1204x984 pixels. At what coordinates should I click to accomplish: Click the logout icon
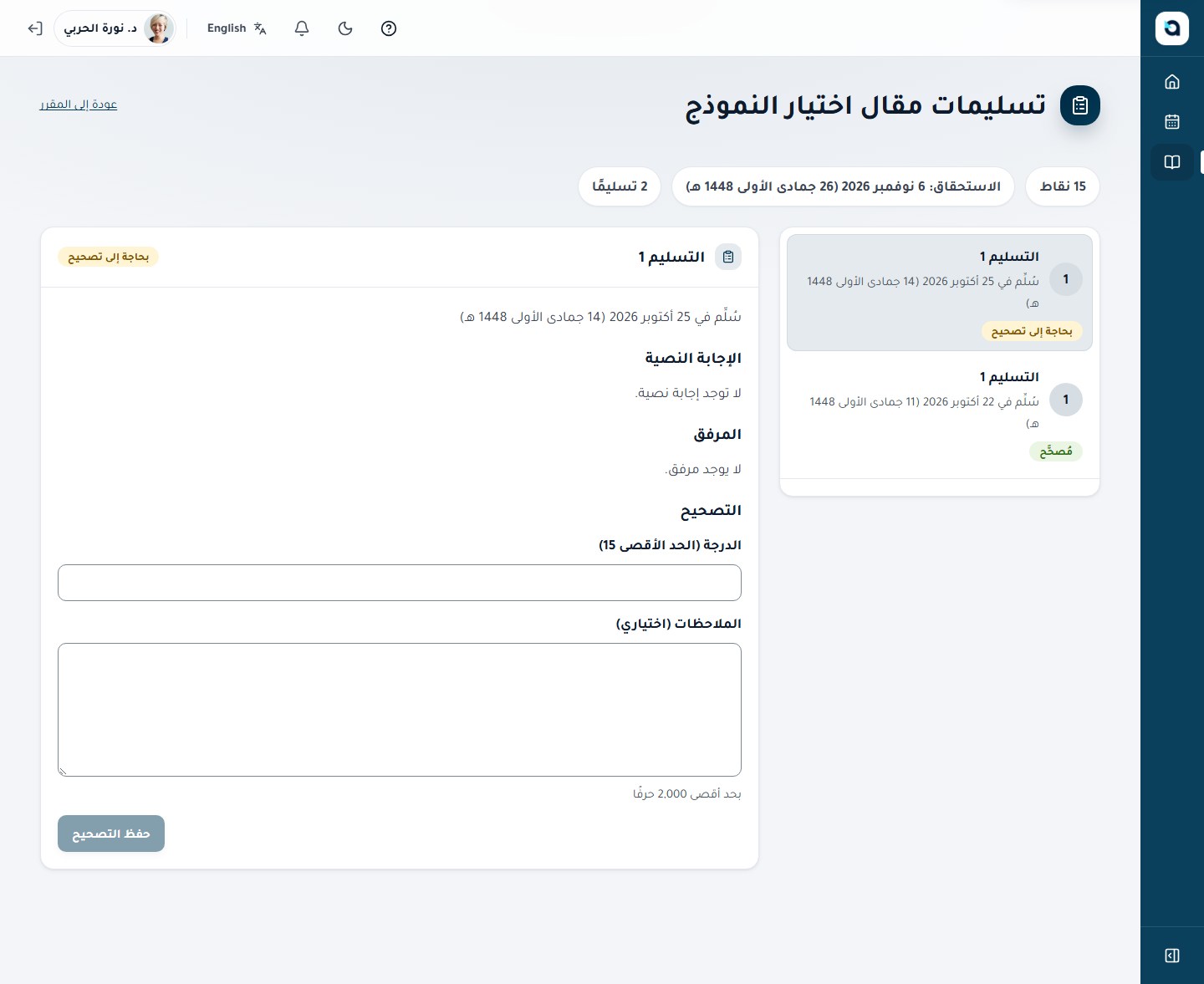34,28
